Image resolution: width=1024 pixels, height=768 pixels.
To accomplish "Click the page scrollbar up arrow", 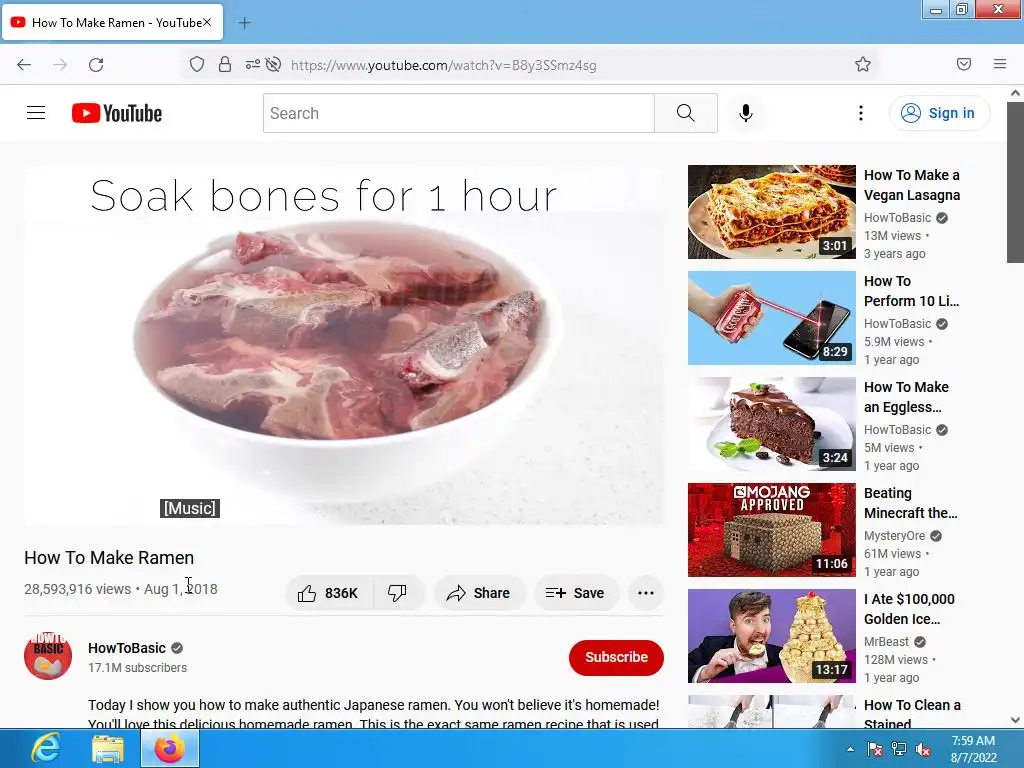I will click(x=1015, y=93).
